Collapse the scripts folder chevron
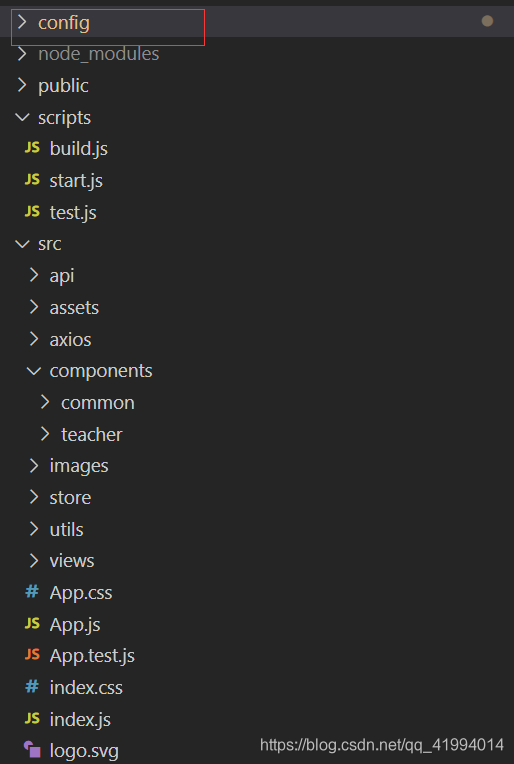 (x=22, y=117)
